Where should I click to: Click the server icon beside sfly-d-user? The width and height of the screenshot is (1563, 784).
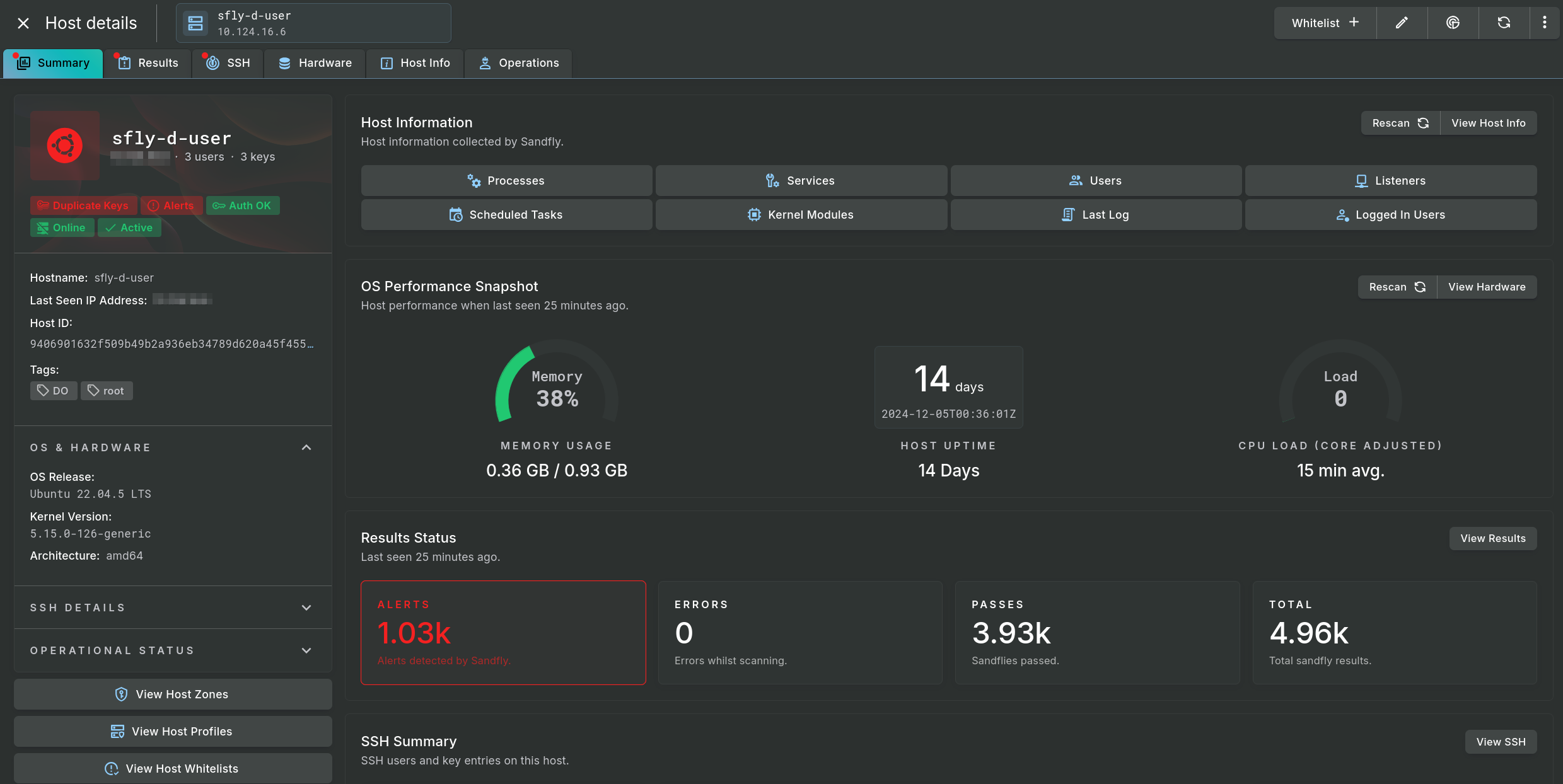[195, 23]
